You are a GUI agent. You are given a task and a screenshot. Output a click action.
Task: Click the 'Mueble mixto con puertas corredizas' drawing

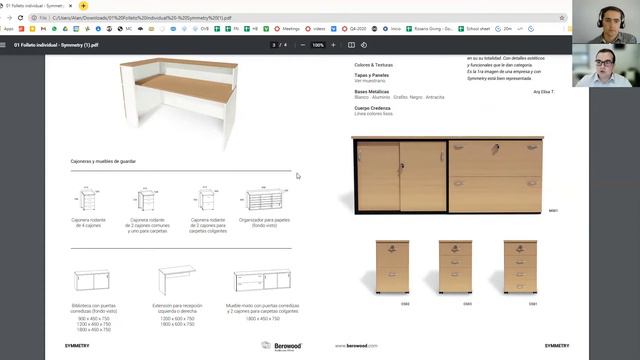(x=262, y=280)
